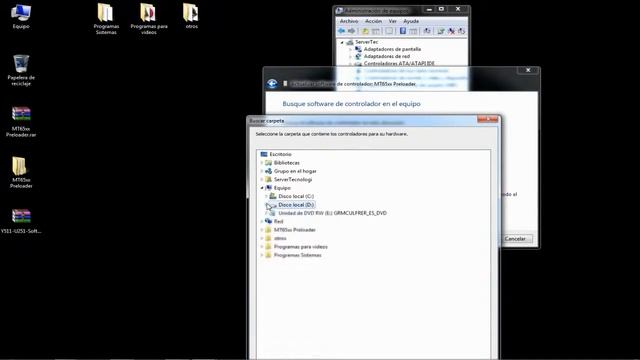Open the Archivo menu
This screenshot has height=360, width=640.
[349, 21]
